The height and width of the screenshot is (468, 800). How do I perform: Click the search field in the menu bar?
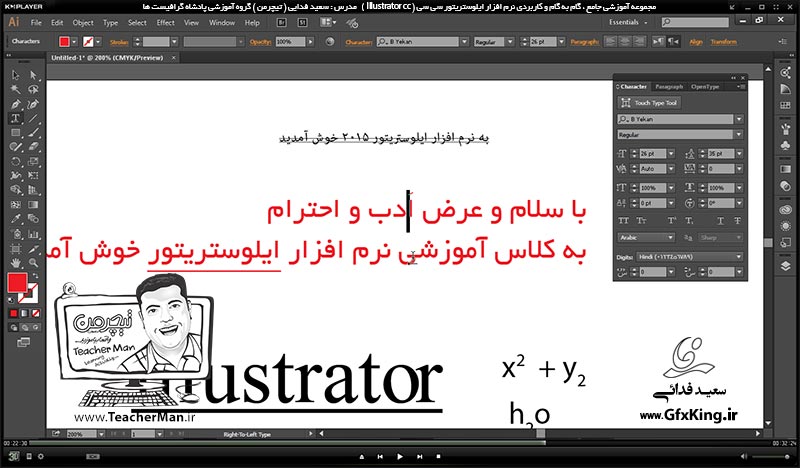tap(695, 22)
